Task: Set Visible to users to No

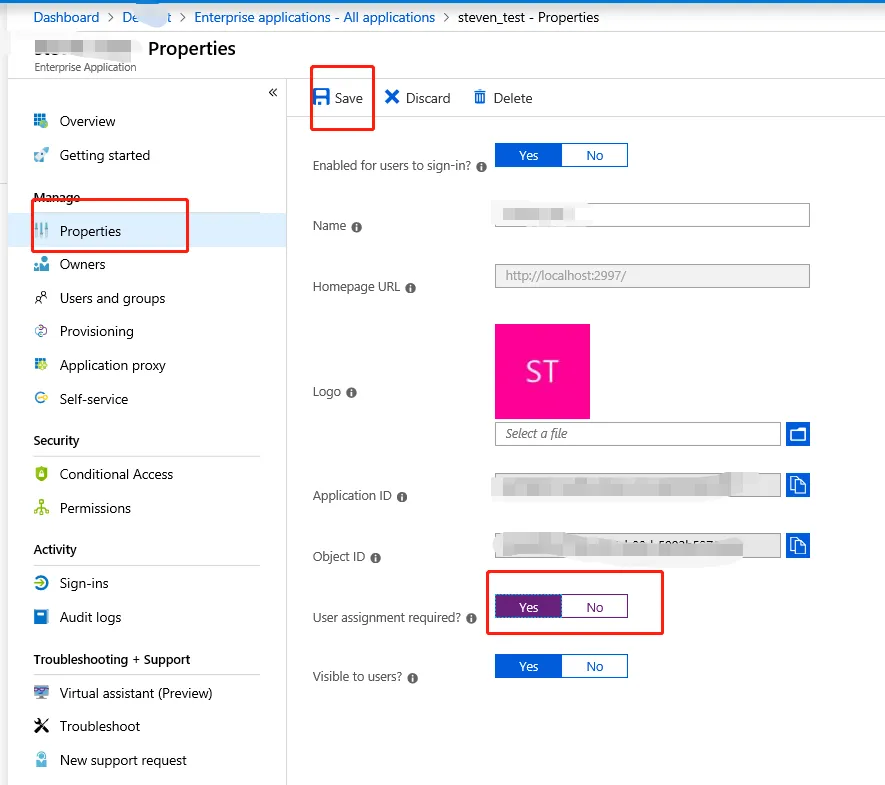Action: 594,666
